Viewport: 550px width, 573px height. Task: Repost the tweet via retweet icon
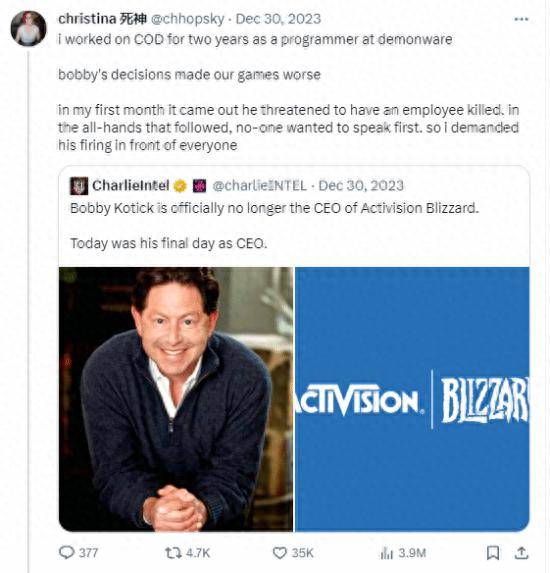point(173,553)
